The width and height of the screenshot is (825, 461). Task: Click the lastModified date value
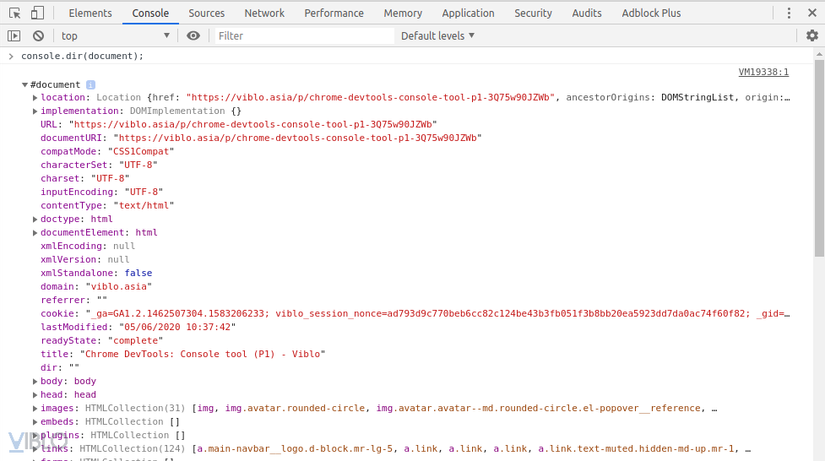tap(177, 327)
